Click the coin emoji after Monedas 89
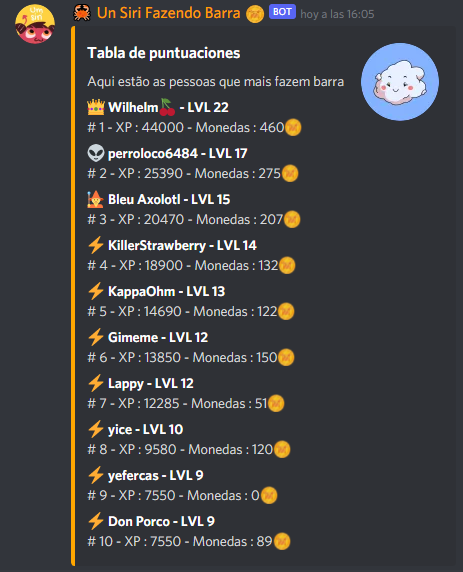The width and height of the screenshot is (463, 572). click(x=282, y=541)
